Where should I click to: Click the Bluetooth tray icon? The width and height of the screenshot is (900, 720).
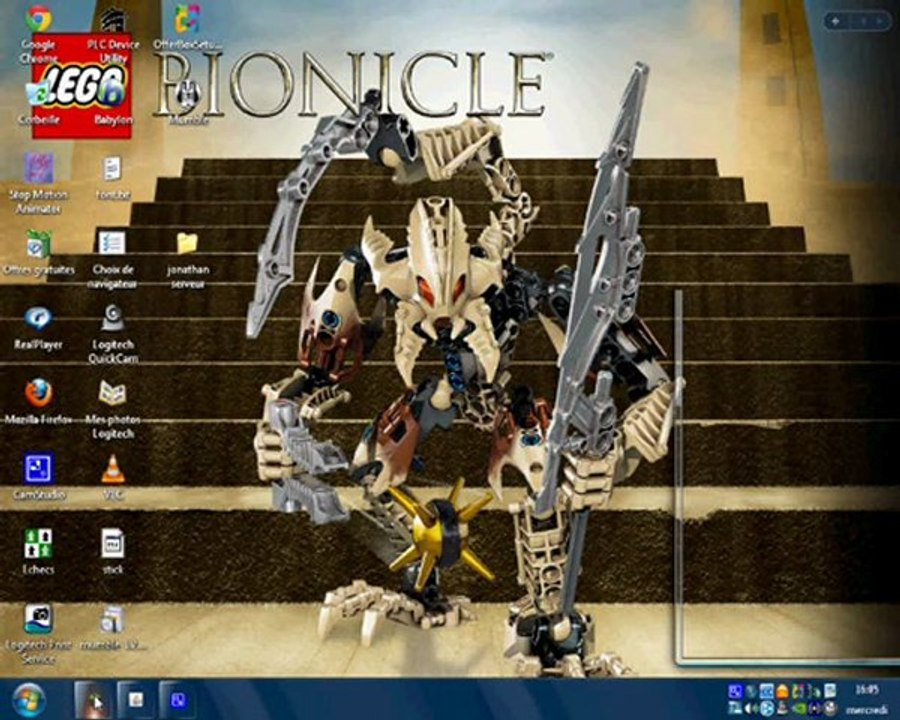click(x=767, y=709)
